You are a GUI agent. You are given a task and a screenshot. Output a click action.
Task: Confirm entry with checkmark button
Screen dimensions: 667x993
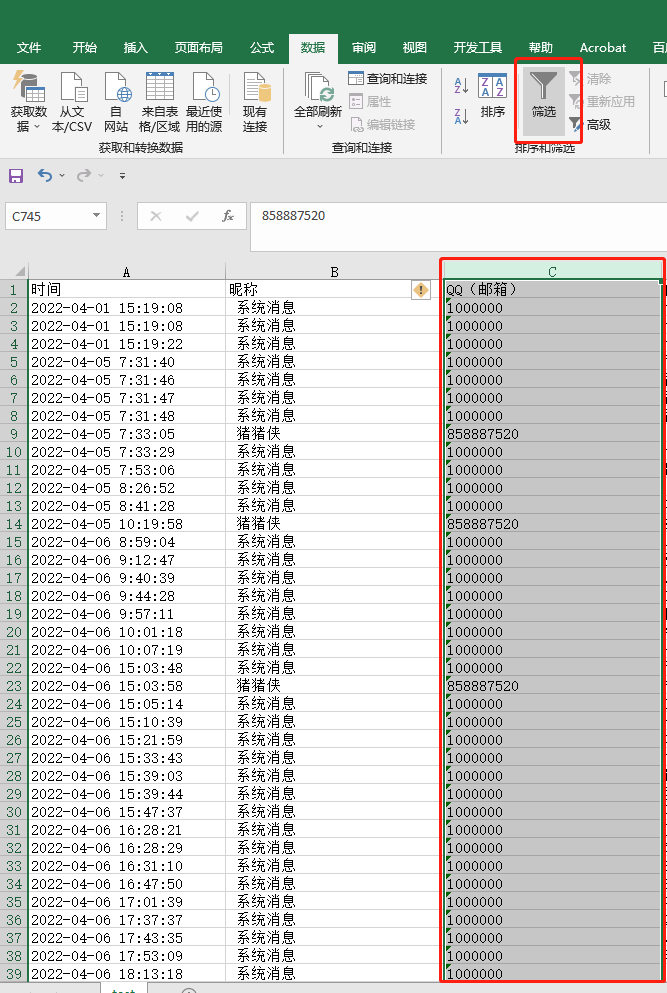pyautogui.click(x=192, y=217)
